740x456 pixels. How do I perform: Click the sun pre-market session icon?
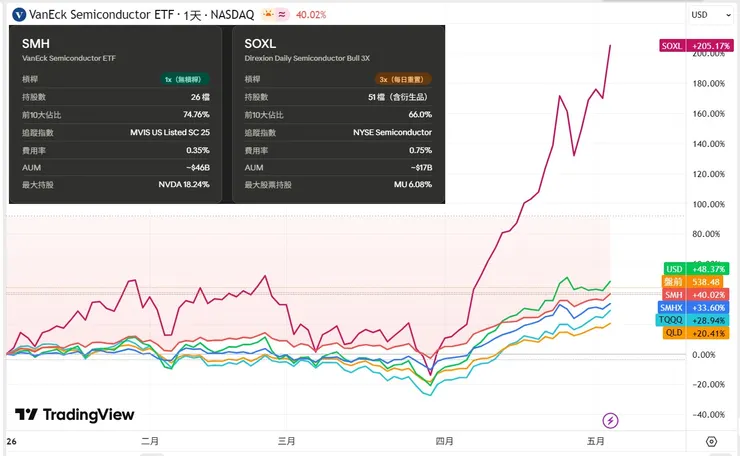pyautogui.click(x=268, y=15)
